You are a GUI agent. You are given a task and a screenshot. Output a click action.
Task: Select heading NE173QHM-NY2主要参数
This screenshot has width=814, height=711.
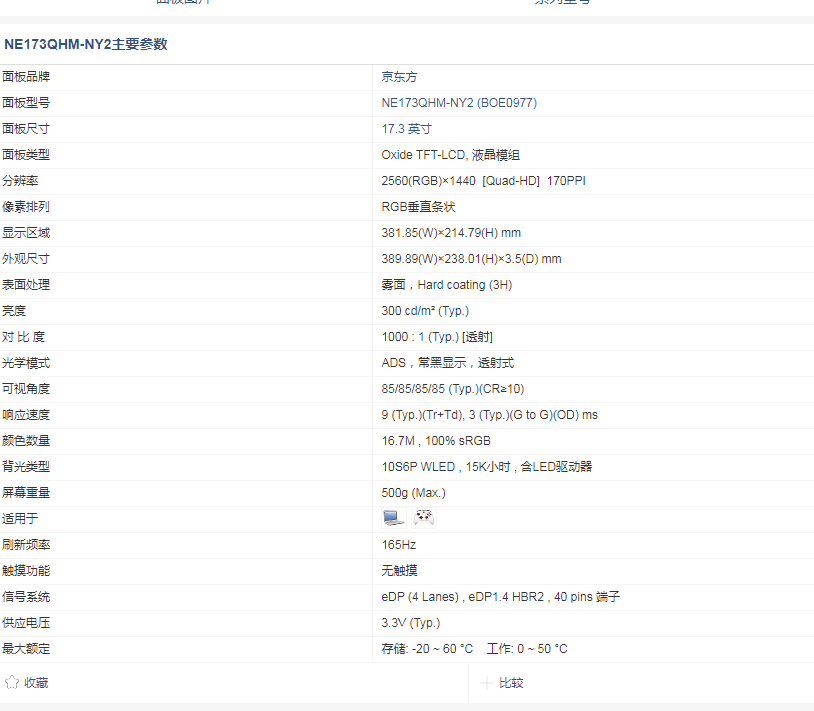point(86,44)
